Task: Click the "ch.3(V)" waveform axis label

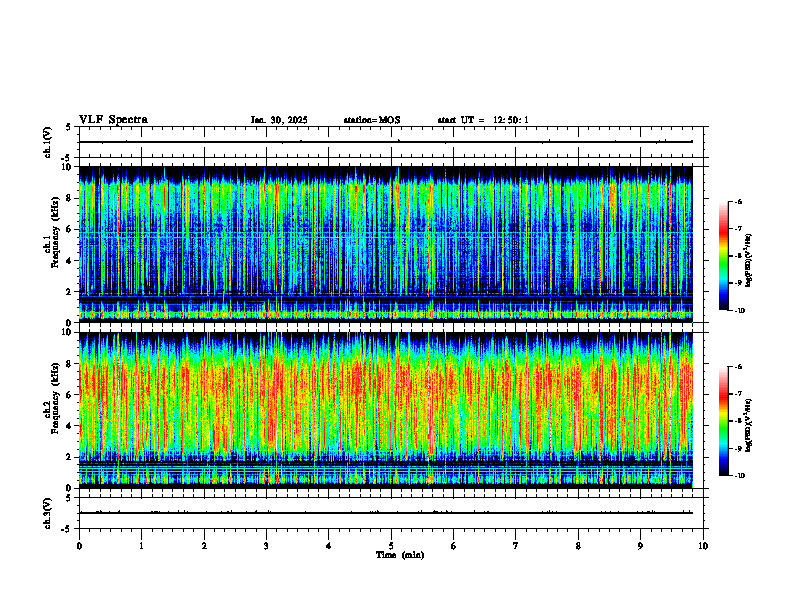Action: click(x=47, y=513)
